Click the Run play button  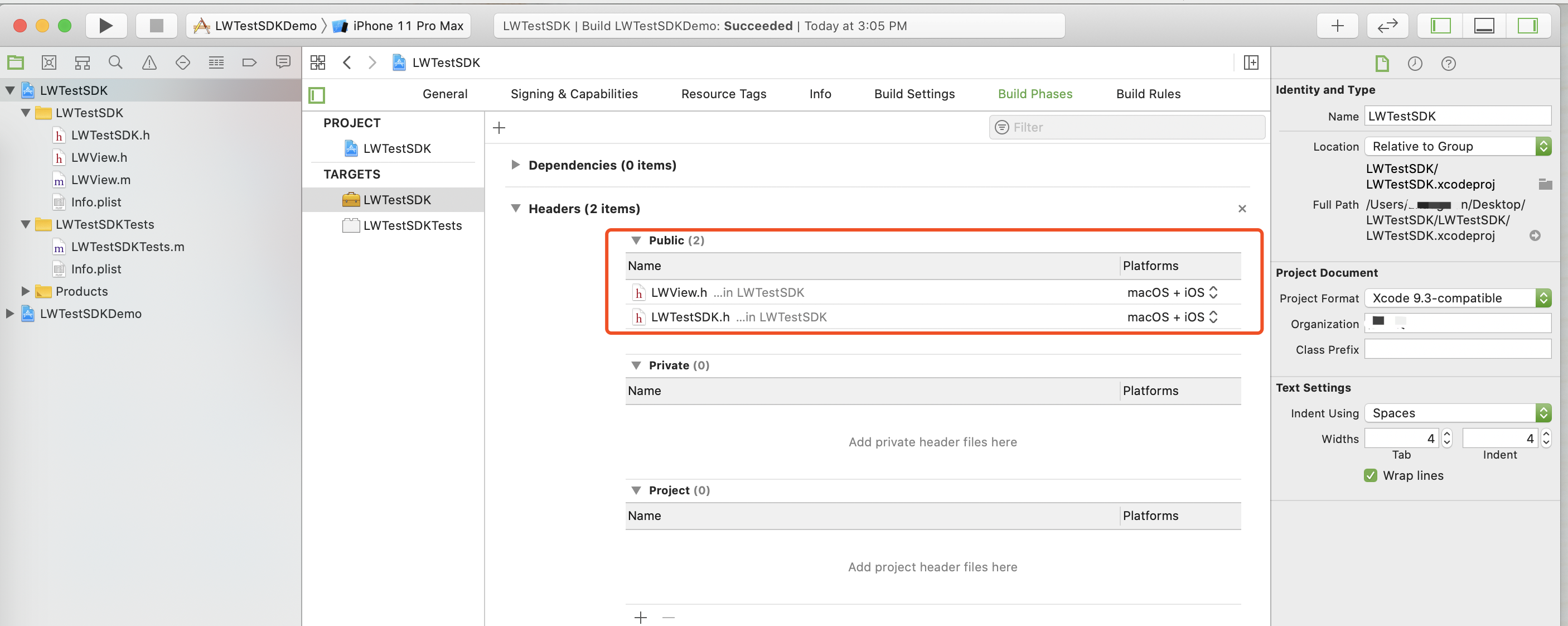coord(105,26)
